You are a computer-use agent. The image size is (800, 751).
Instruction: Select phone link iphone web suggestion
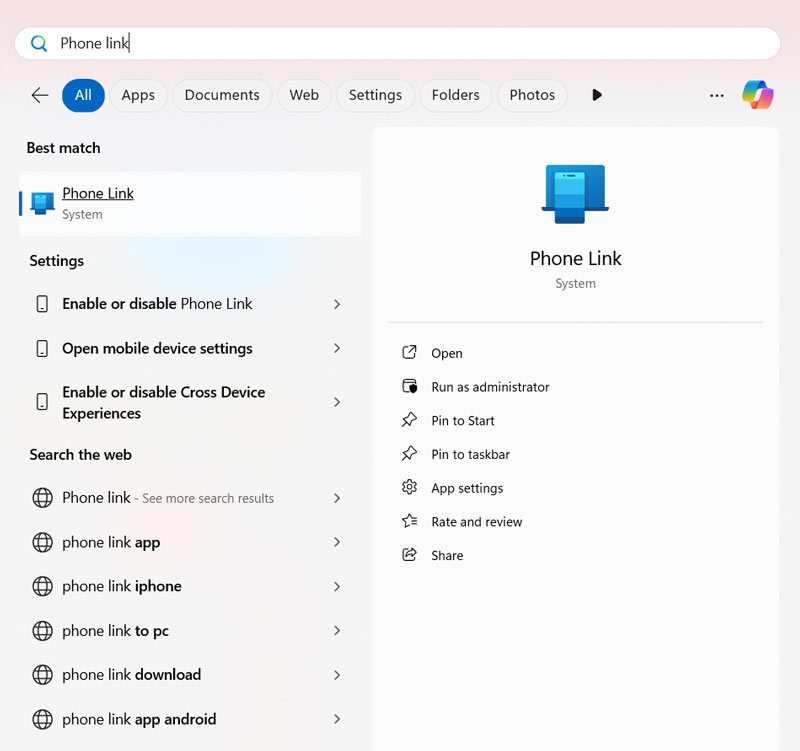pyautogui.click(x=190, y=587)
